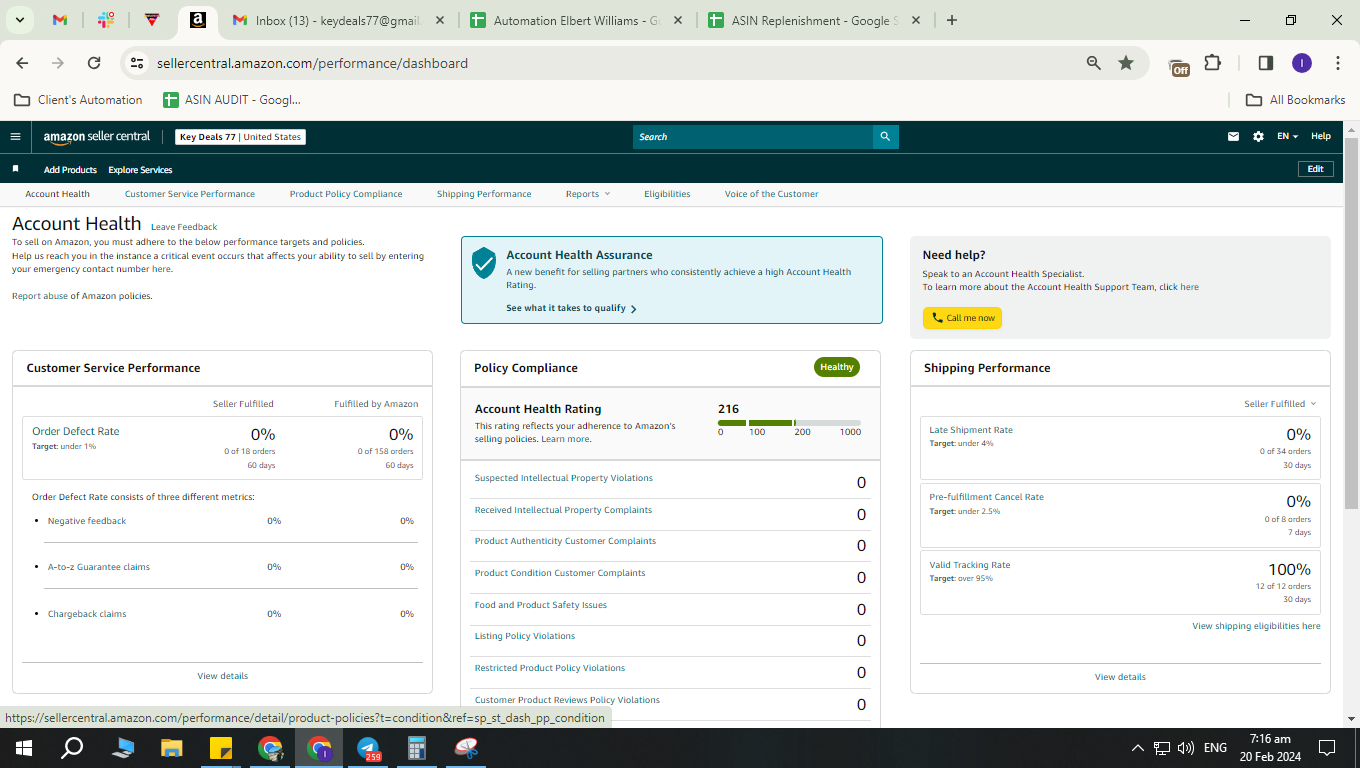Open the Order Defect Rate metric
This screenshot has height=768, width=1360.
click(x=75, y=431)
